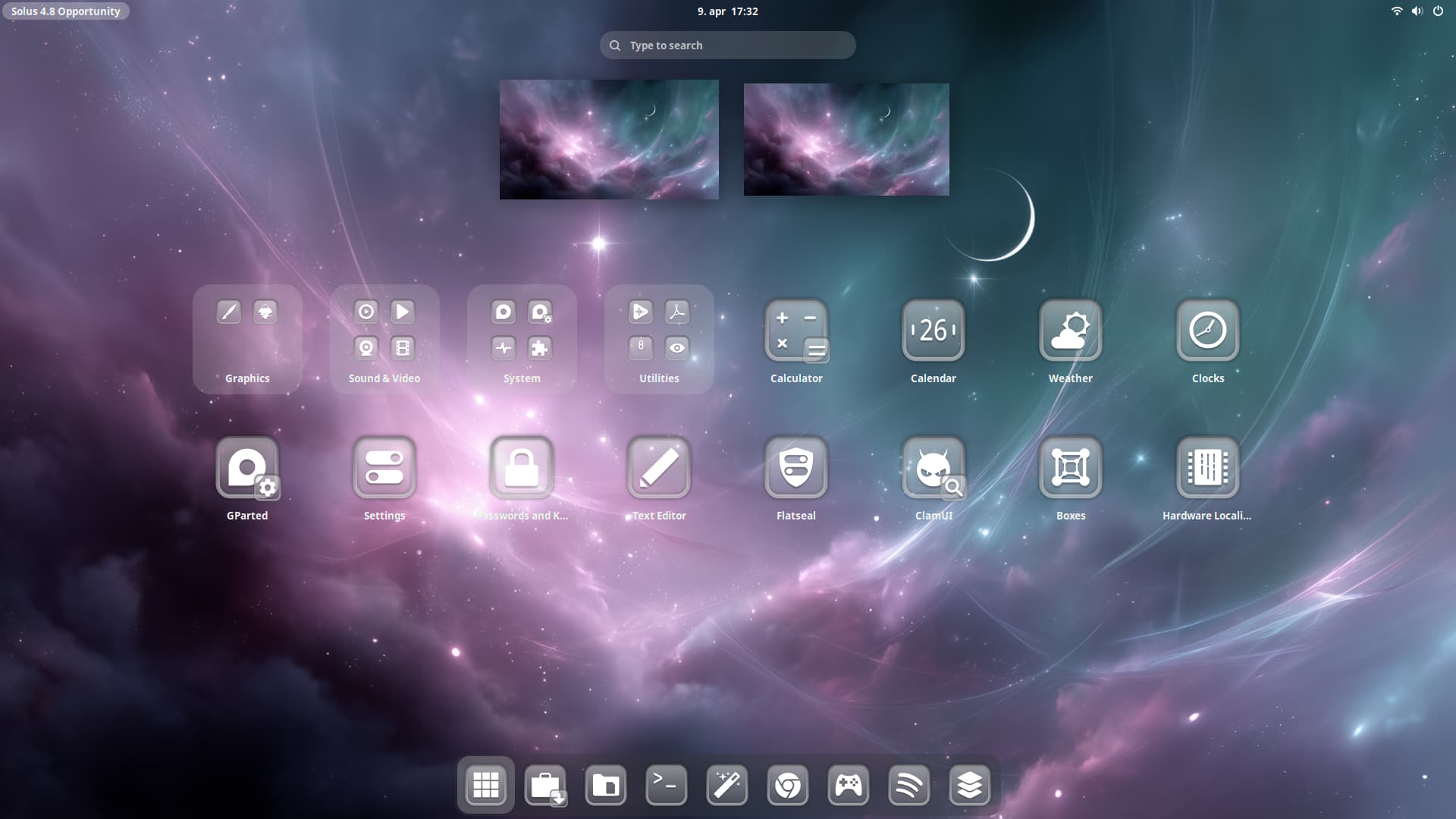The width and height of the screenshot is (1456, 819).
Task: Expand the Utilities app folder
Action: click(x=658, y=339)
